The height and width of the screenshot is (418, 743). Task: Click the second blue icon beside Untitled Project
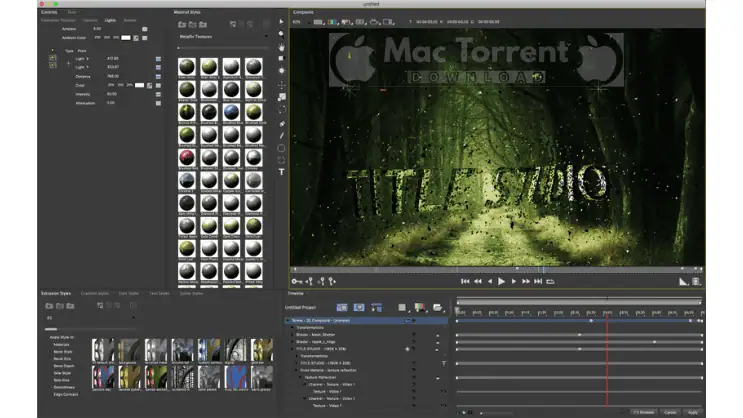click(359, 308)
